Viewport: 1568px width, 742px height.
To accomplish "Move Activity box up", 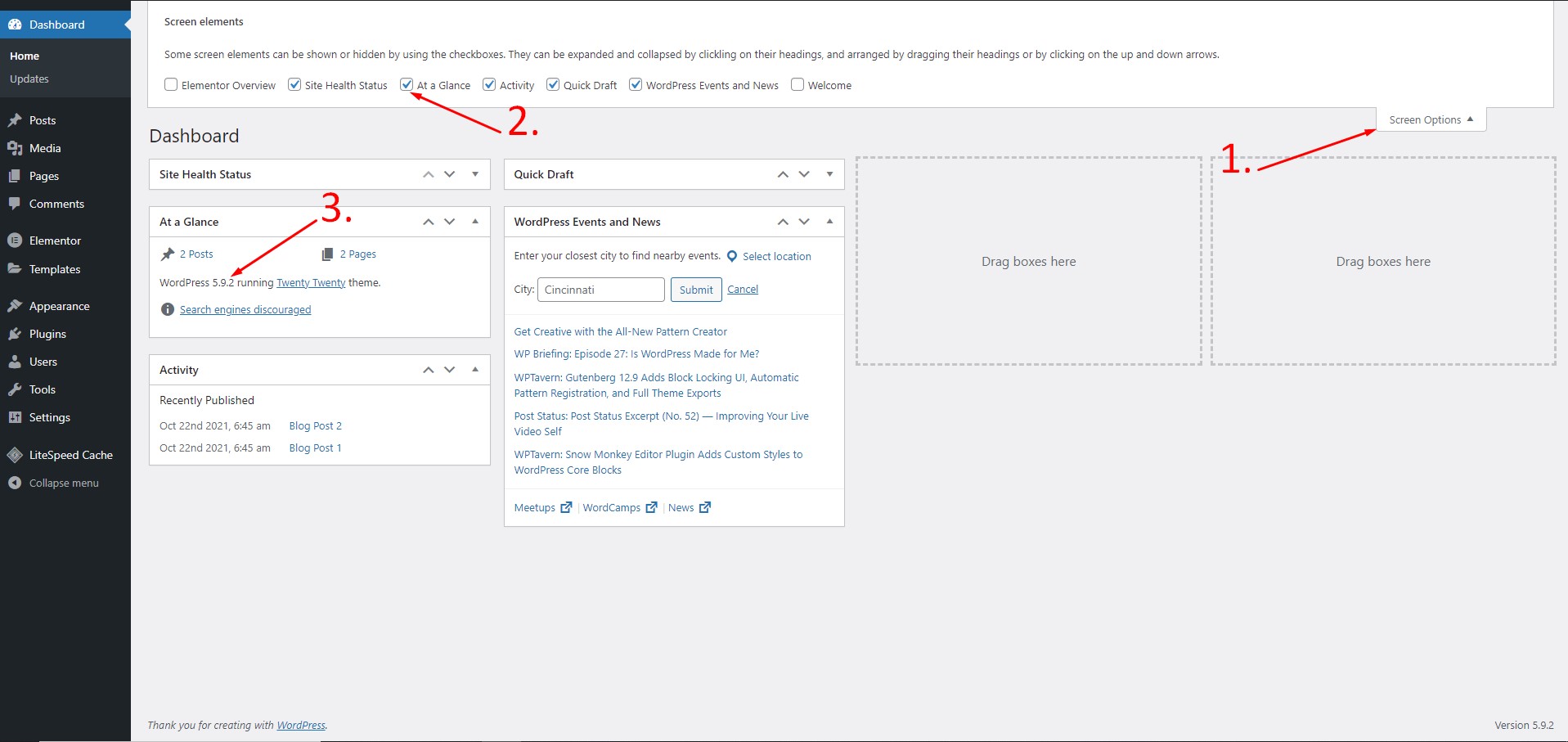I will tap(429, 370).
